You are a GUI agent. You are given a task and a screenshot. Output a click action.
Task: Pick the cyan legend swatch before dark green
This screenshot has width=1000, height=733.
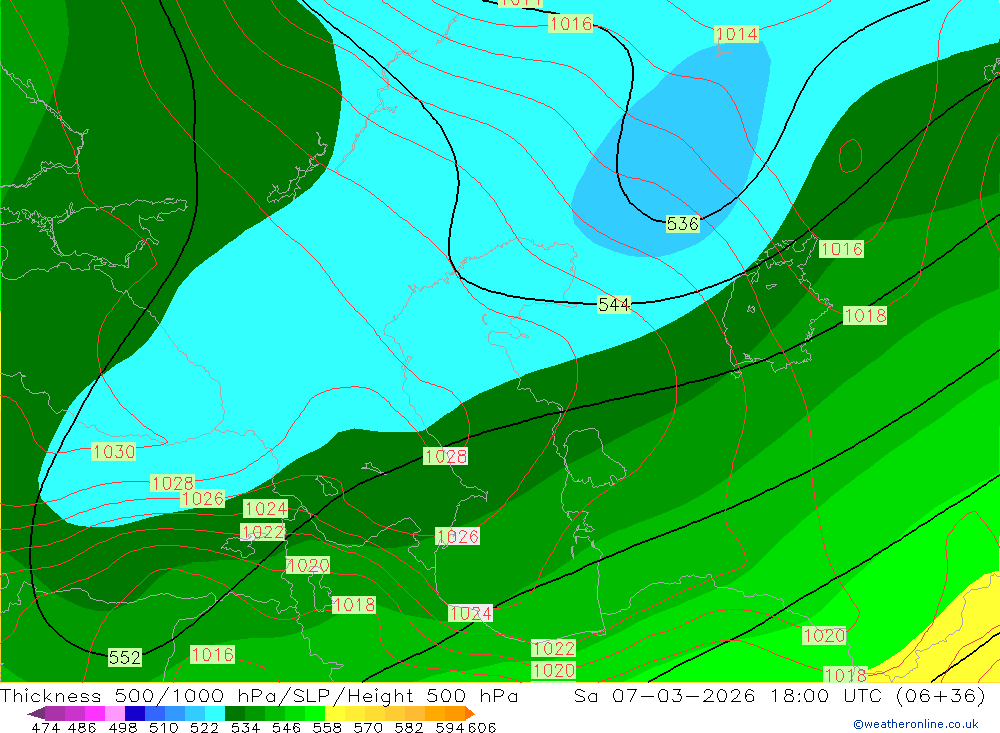click(215, 713)
